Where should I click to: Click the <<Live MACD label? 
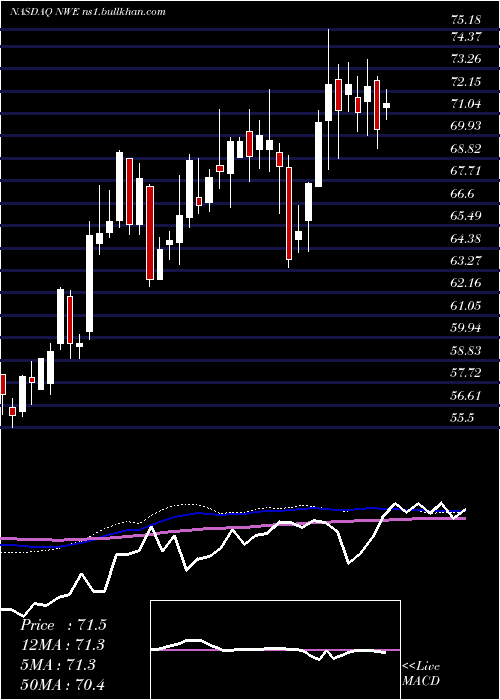click(421, 674)
